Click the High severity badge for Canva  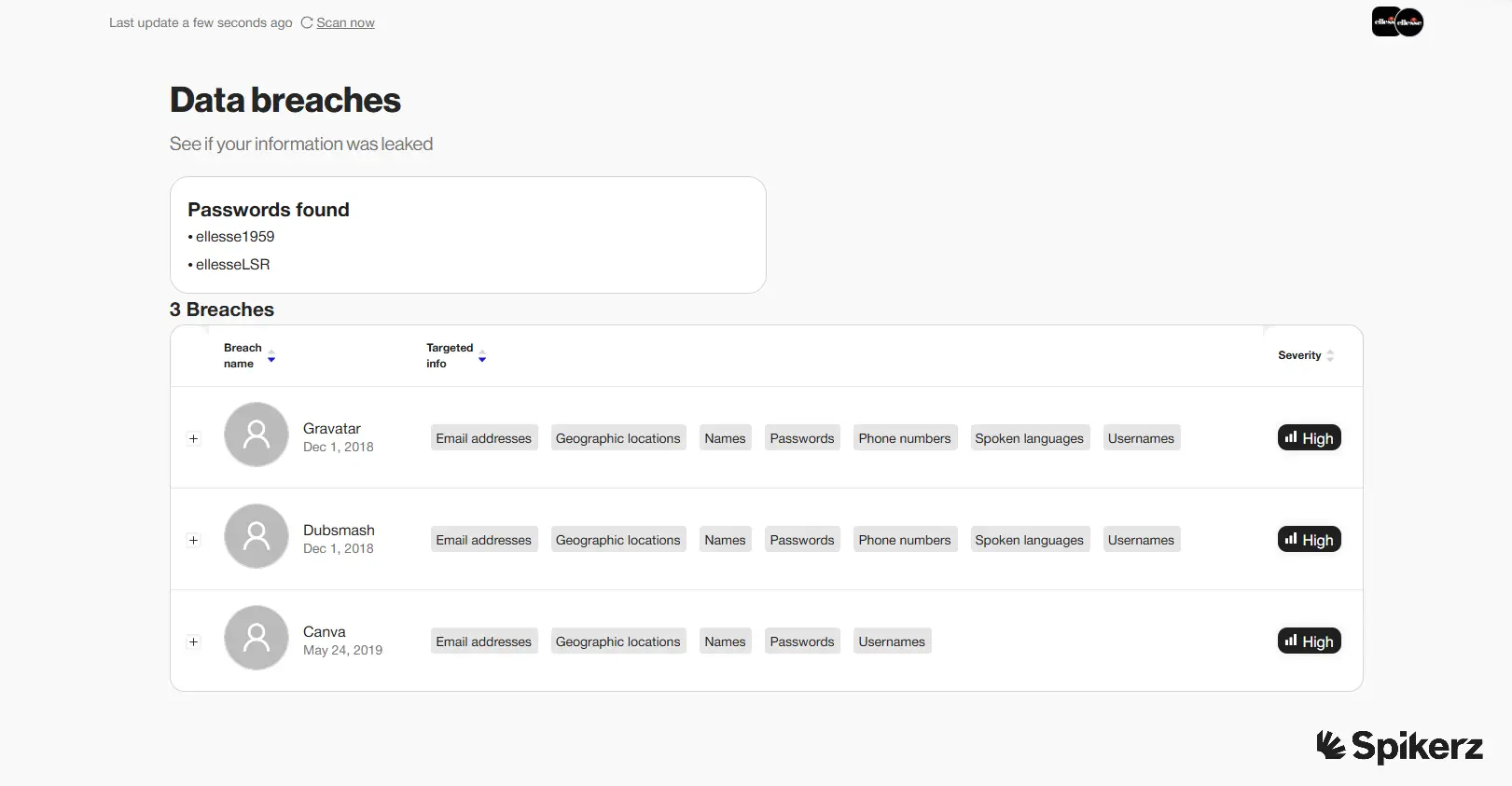[x=1309, y=641]
